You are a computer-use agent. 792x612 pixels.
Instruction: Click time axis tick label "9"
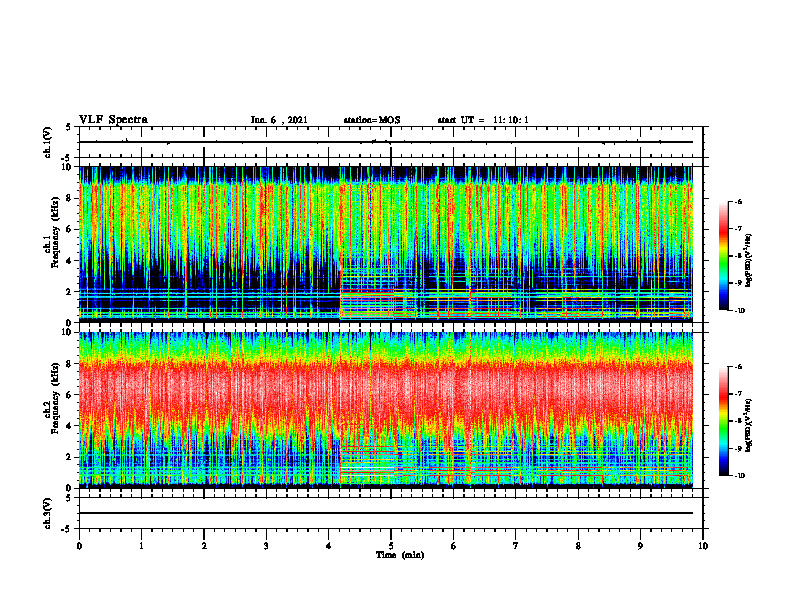pos(640,546)
